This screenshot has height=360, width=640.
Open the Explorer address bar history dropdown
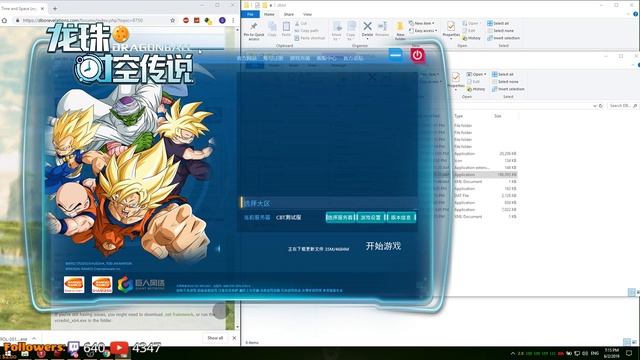tap(594, 106)
